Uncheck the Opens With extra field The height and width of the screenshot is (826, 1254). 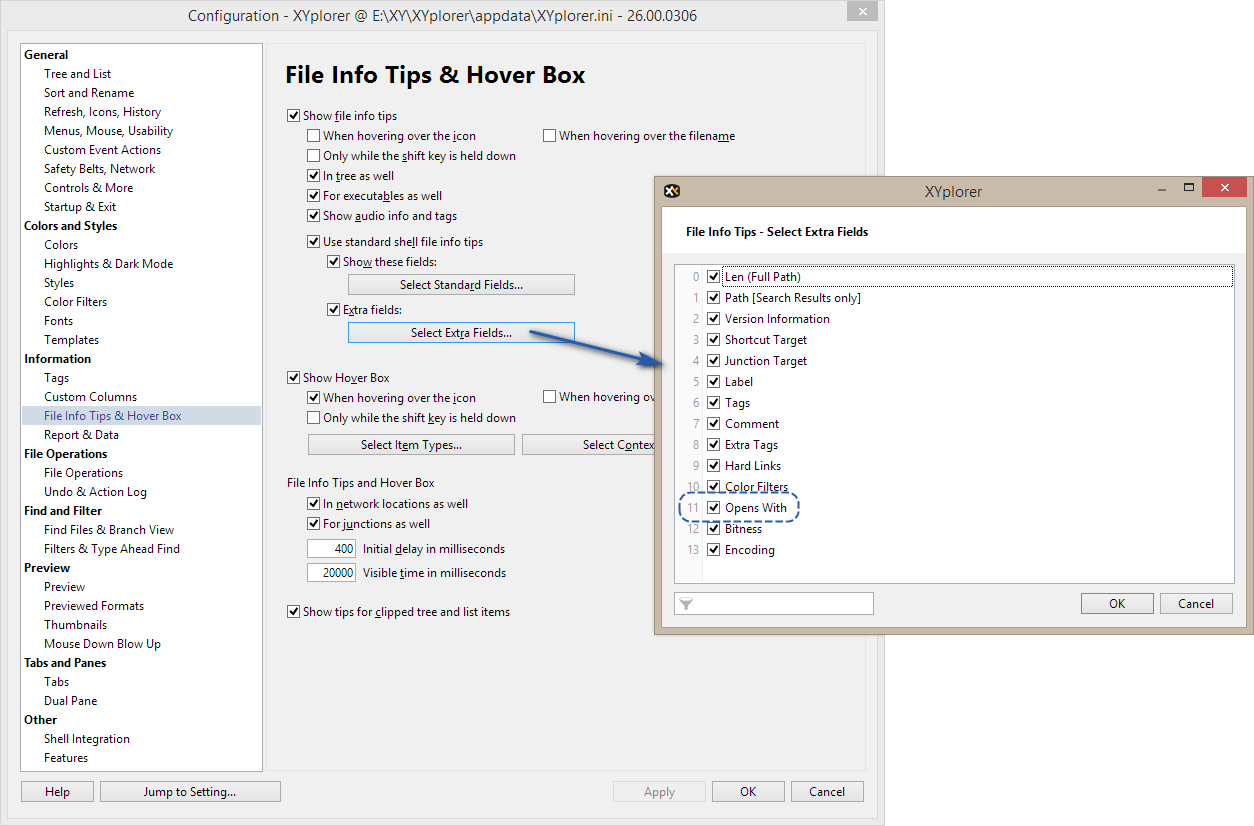pyautogui.click(x=713, y=508)
